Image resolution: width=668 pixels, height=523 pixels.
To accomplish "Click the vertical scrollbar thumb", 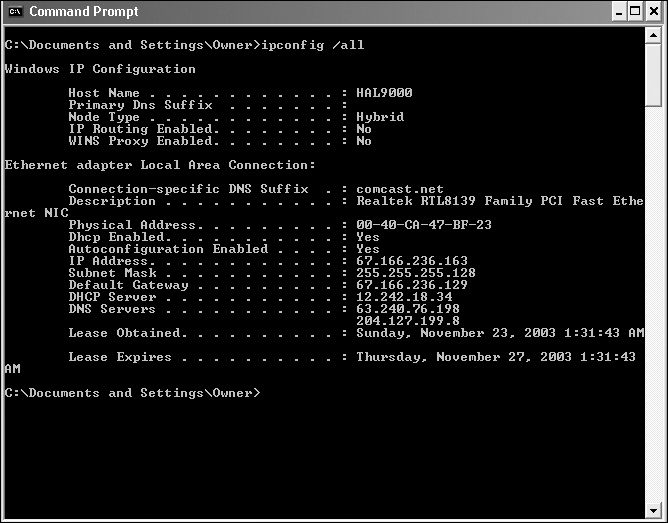I will click(653, 74).
